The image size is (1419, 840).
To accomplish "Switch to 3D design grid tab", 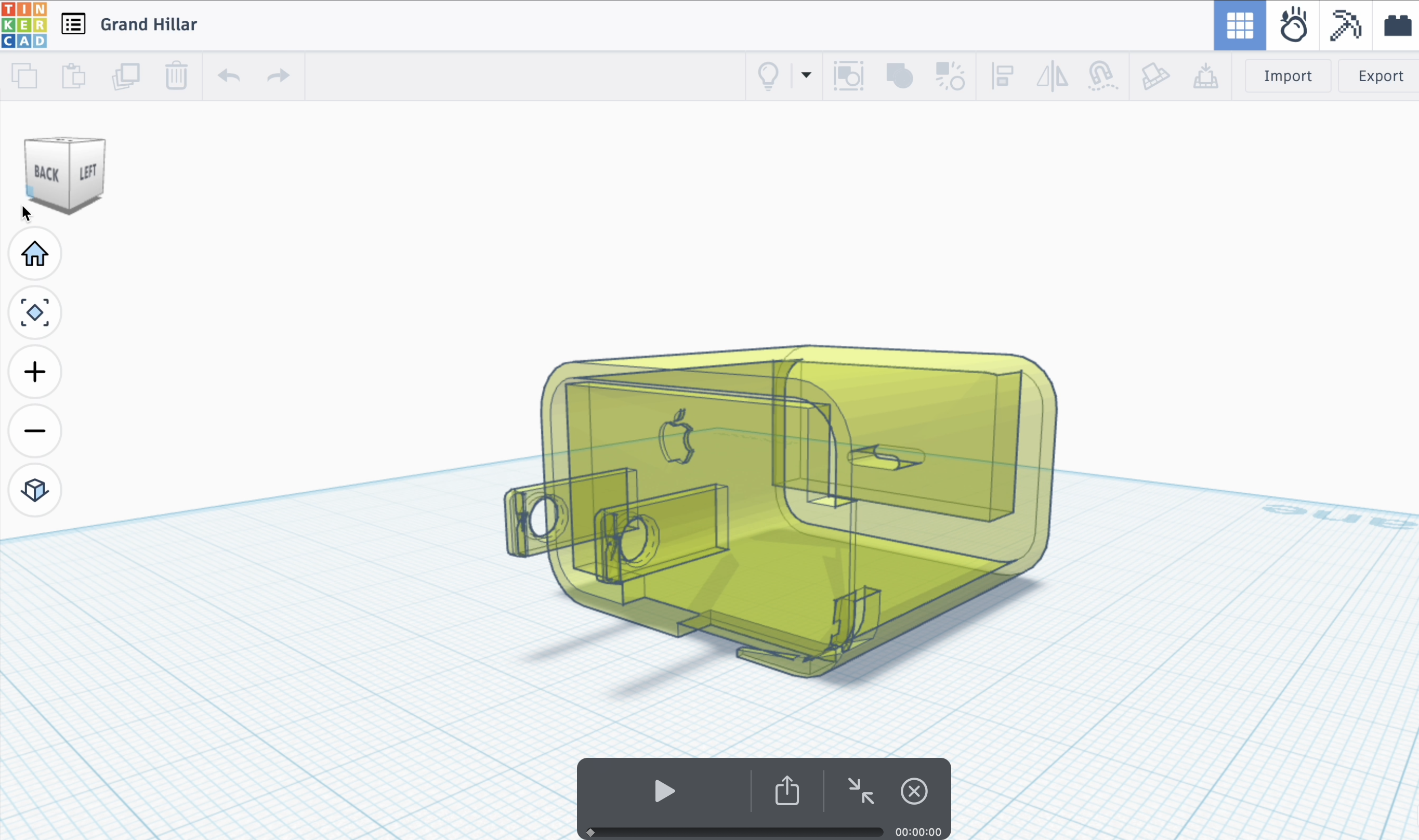I will tap(1240, 25).
